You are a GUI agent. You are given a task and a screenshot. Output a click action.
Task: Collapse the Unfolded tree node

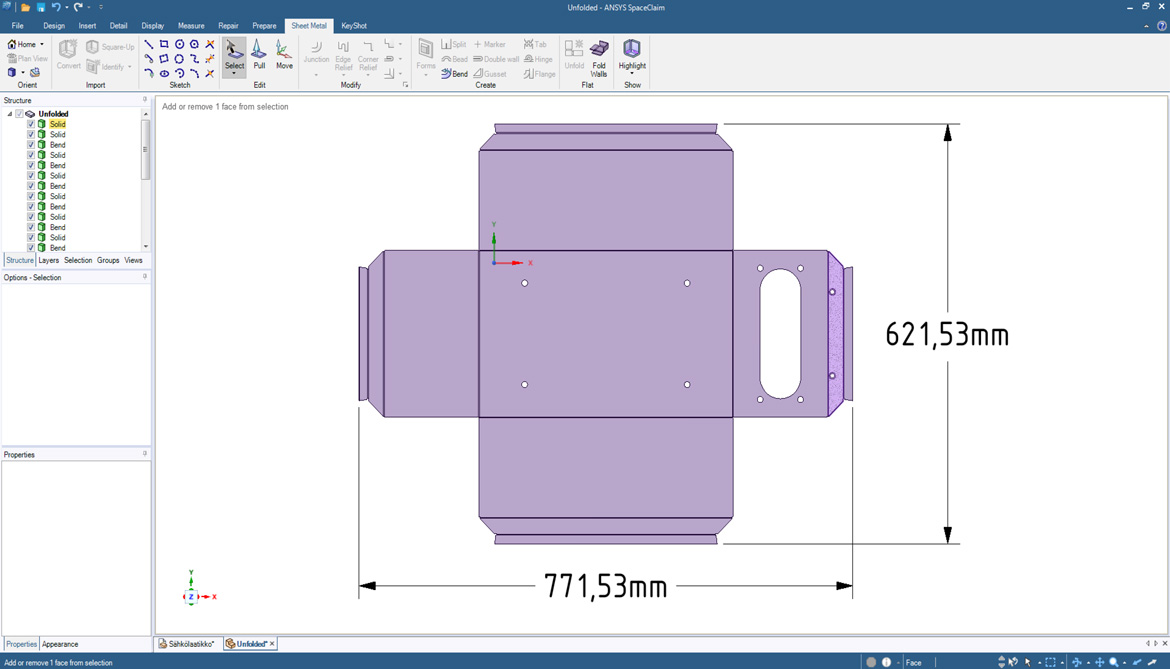10,114
